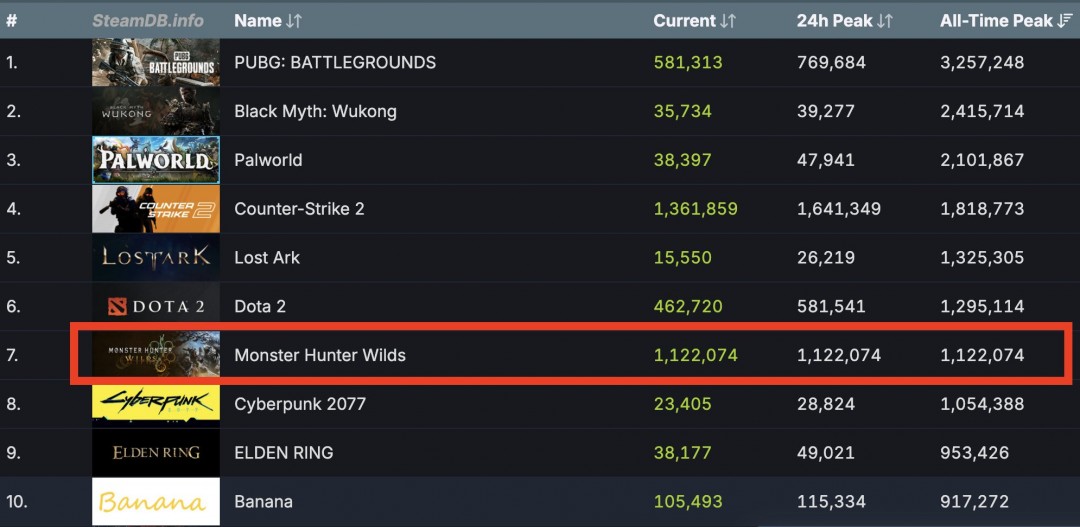Click the ELDEN RING game name
This screenshot has height=527, width=1080.
coord(282,452)
